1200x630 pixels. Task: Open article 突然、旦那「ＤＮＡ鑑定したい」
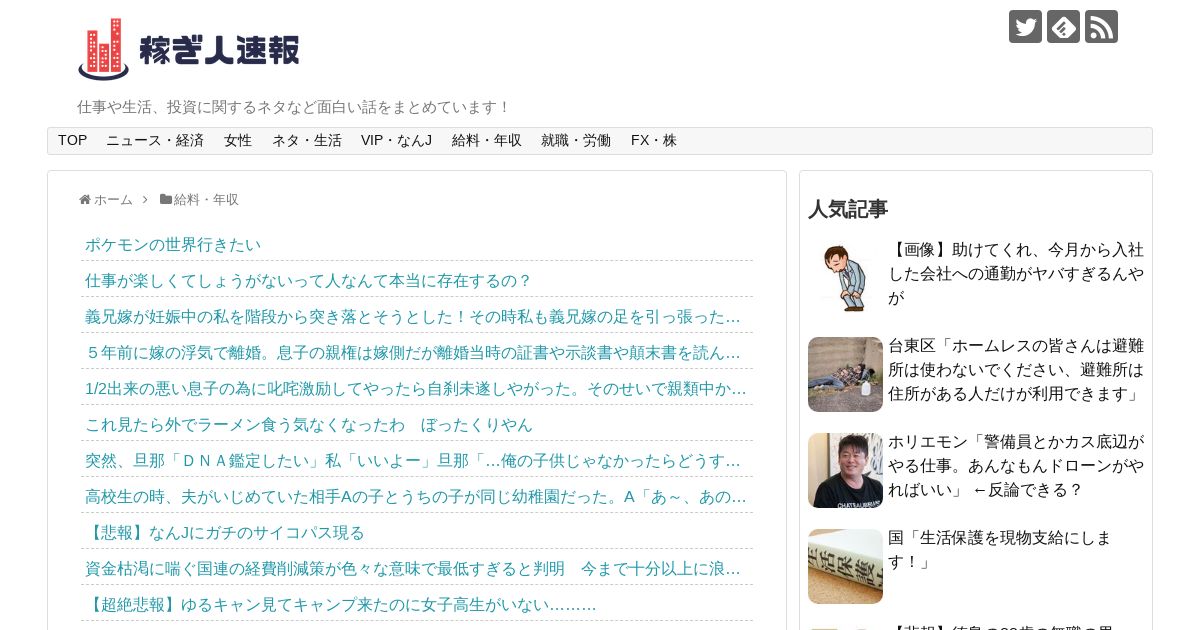[413, 461]
